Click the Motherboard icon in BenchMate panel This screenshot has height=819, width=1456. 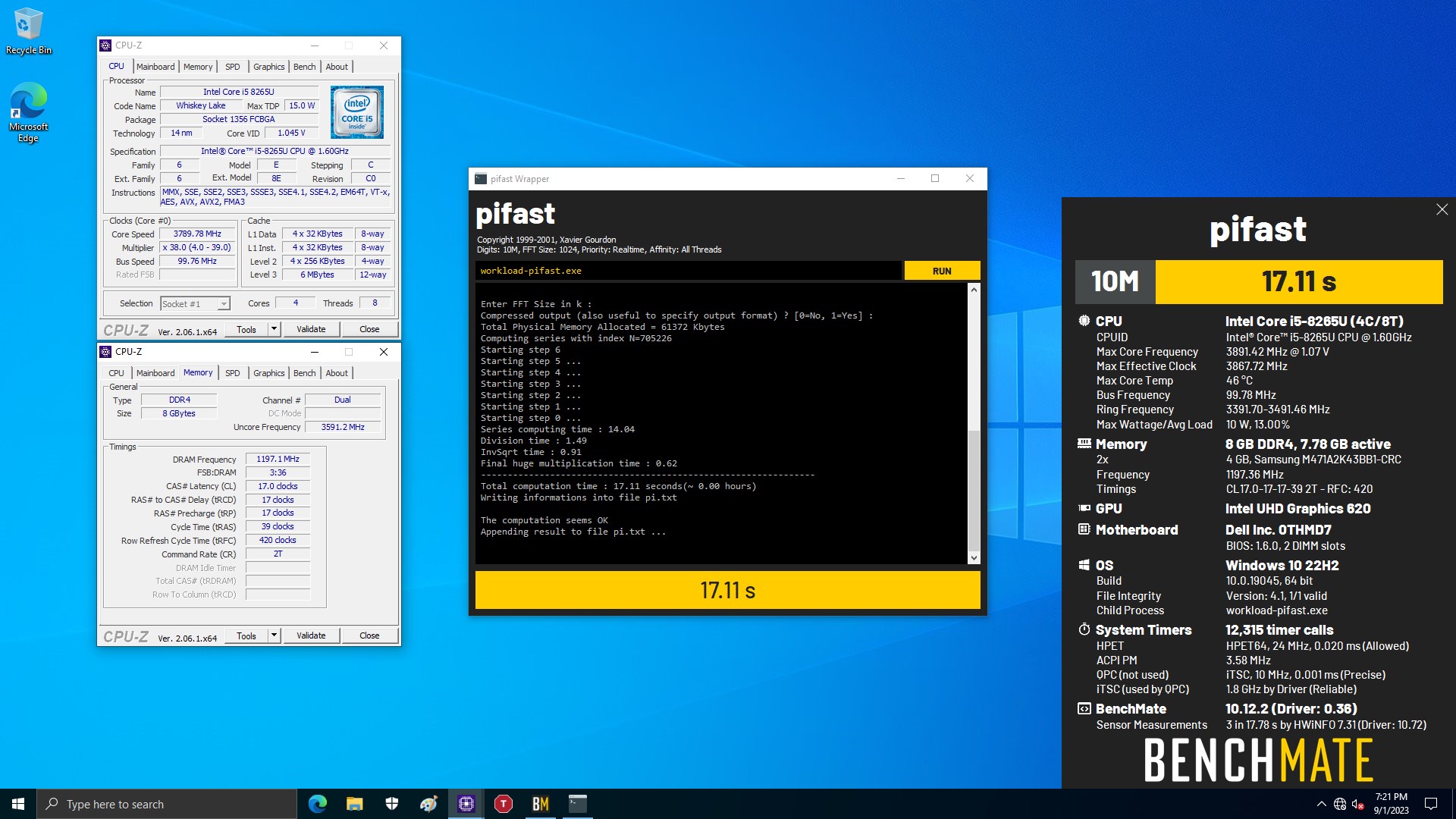(1084, 529)
